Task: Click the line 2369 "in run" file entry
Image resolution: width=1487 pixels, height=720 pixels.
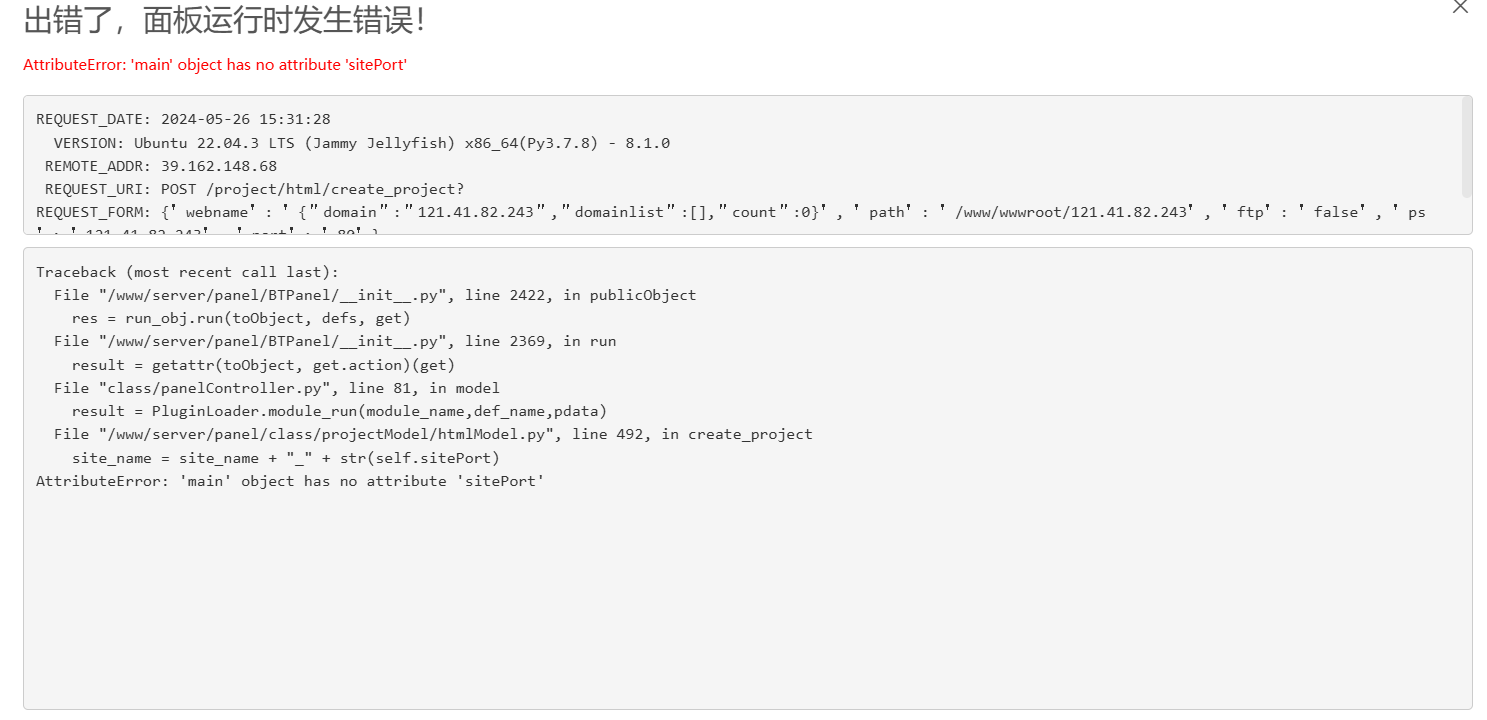Action: [x=335, y=341]
